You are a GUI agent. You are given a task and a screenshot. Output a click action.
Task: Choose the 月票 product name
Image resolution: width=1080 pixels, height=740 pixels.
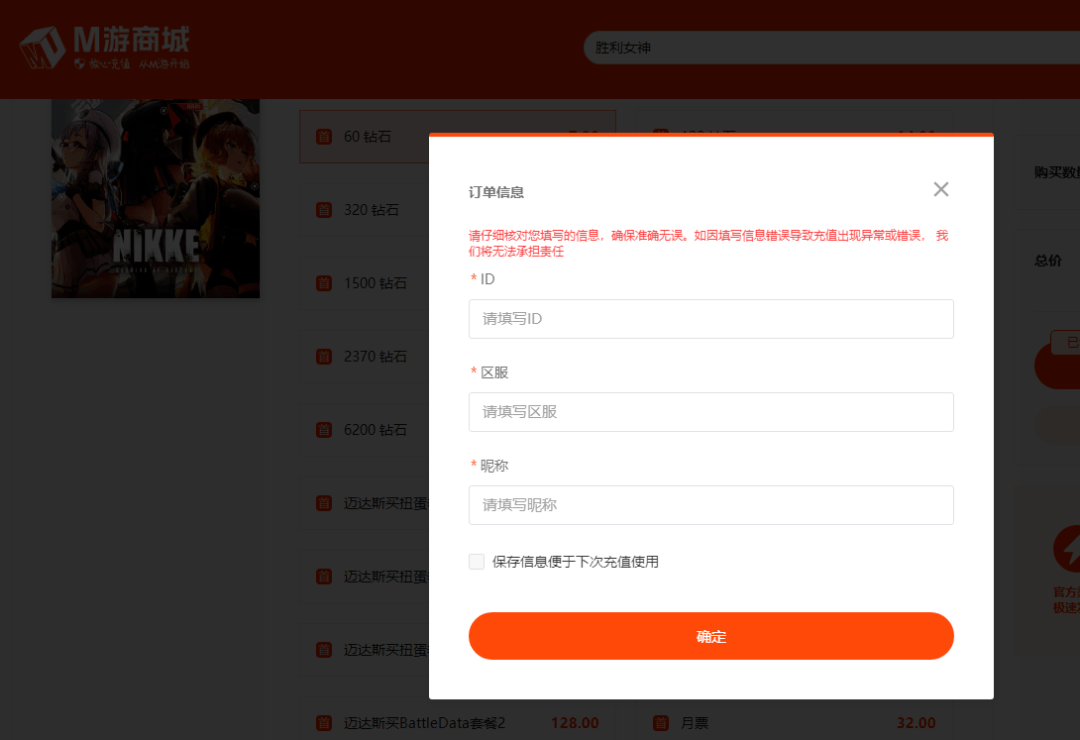tap(694, 723)
